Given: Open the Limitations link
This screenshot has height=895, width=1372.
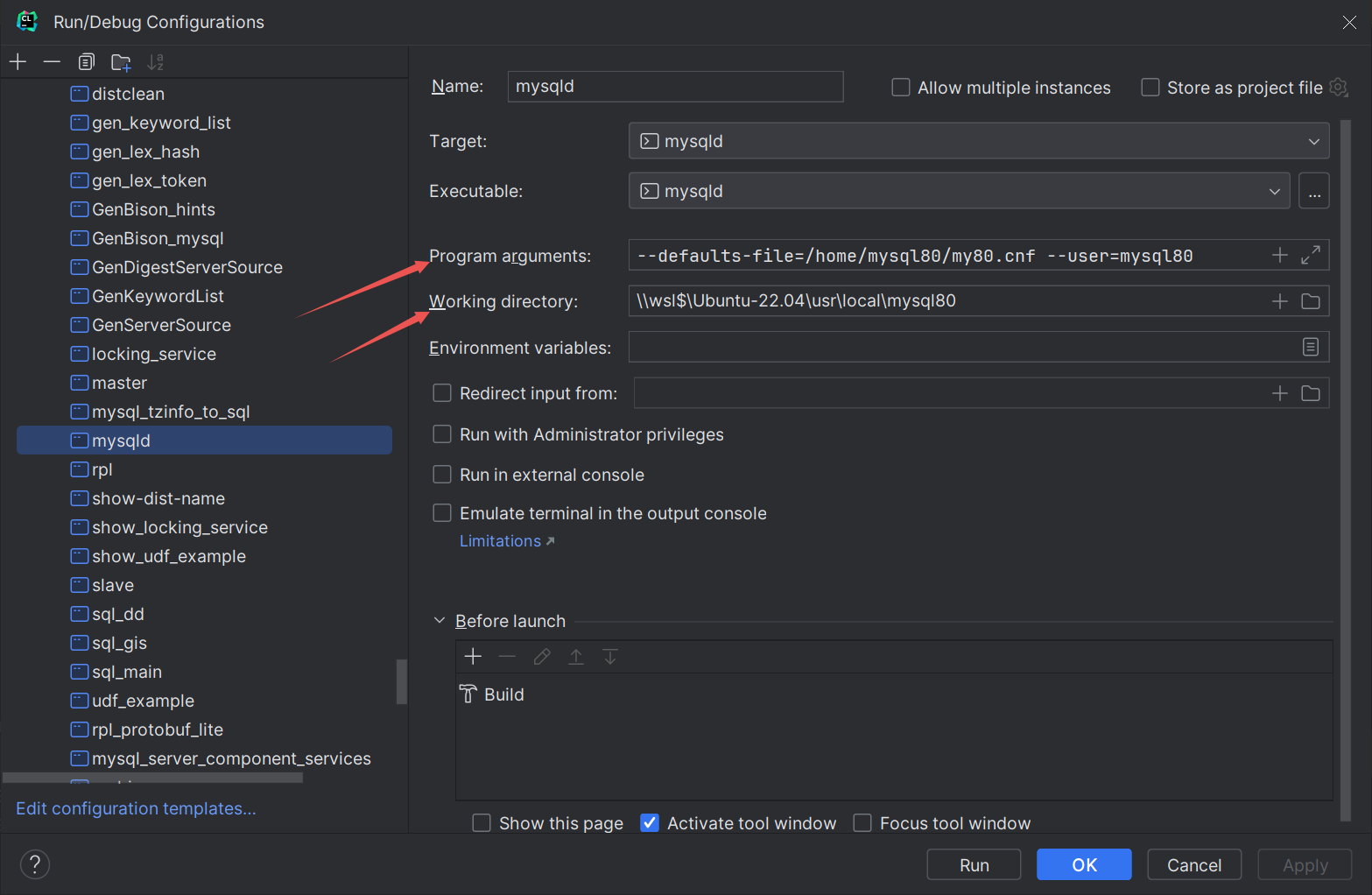Looking at the screenshot, I should click(507, 541).
